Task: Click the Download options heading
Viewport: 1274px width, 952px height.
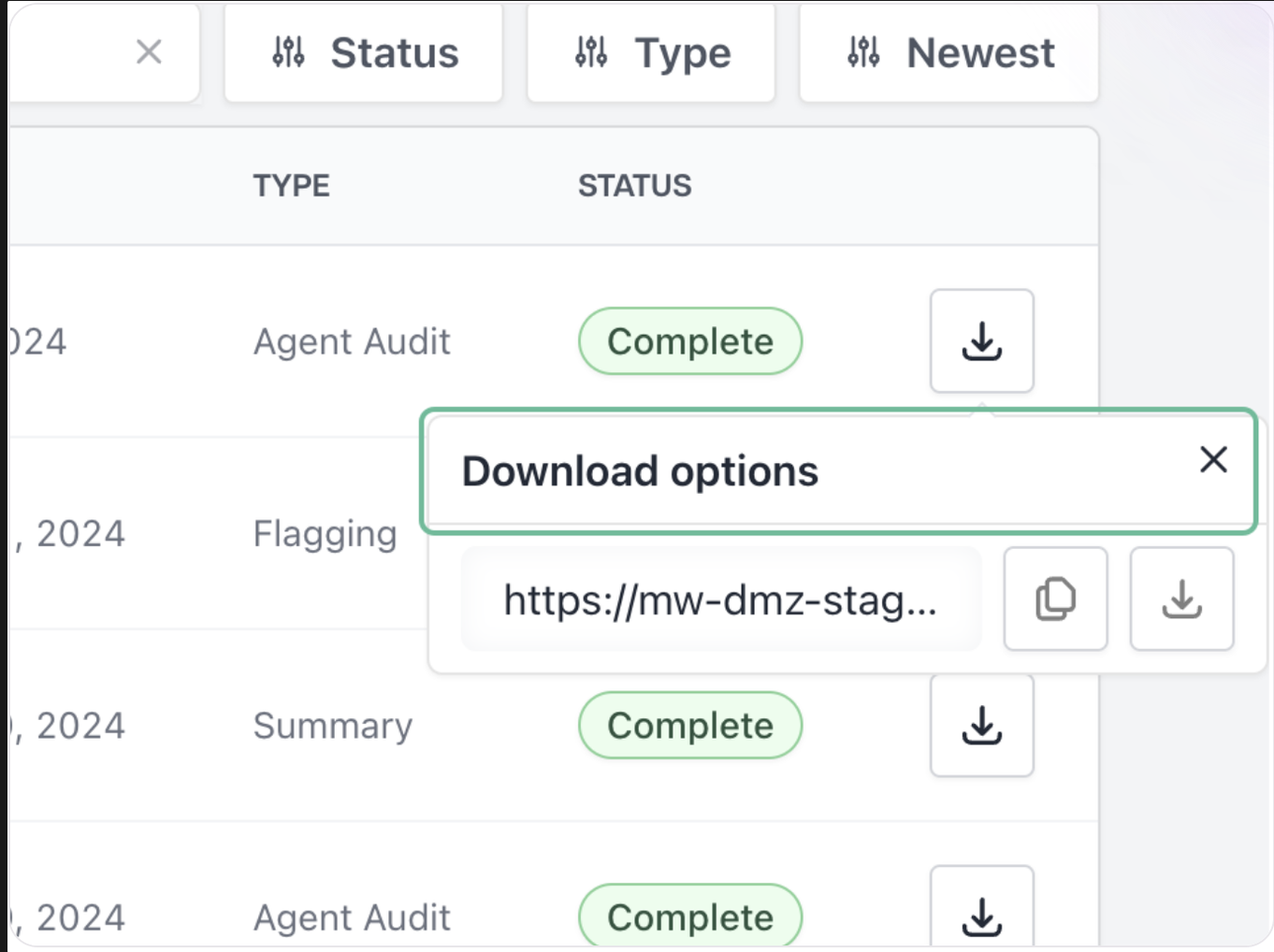Action: click(x=640, y=471)
